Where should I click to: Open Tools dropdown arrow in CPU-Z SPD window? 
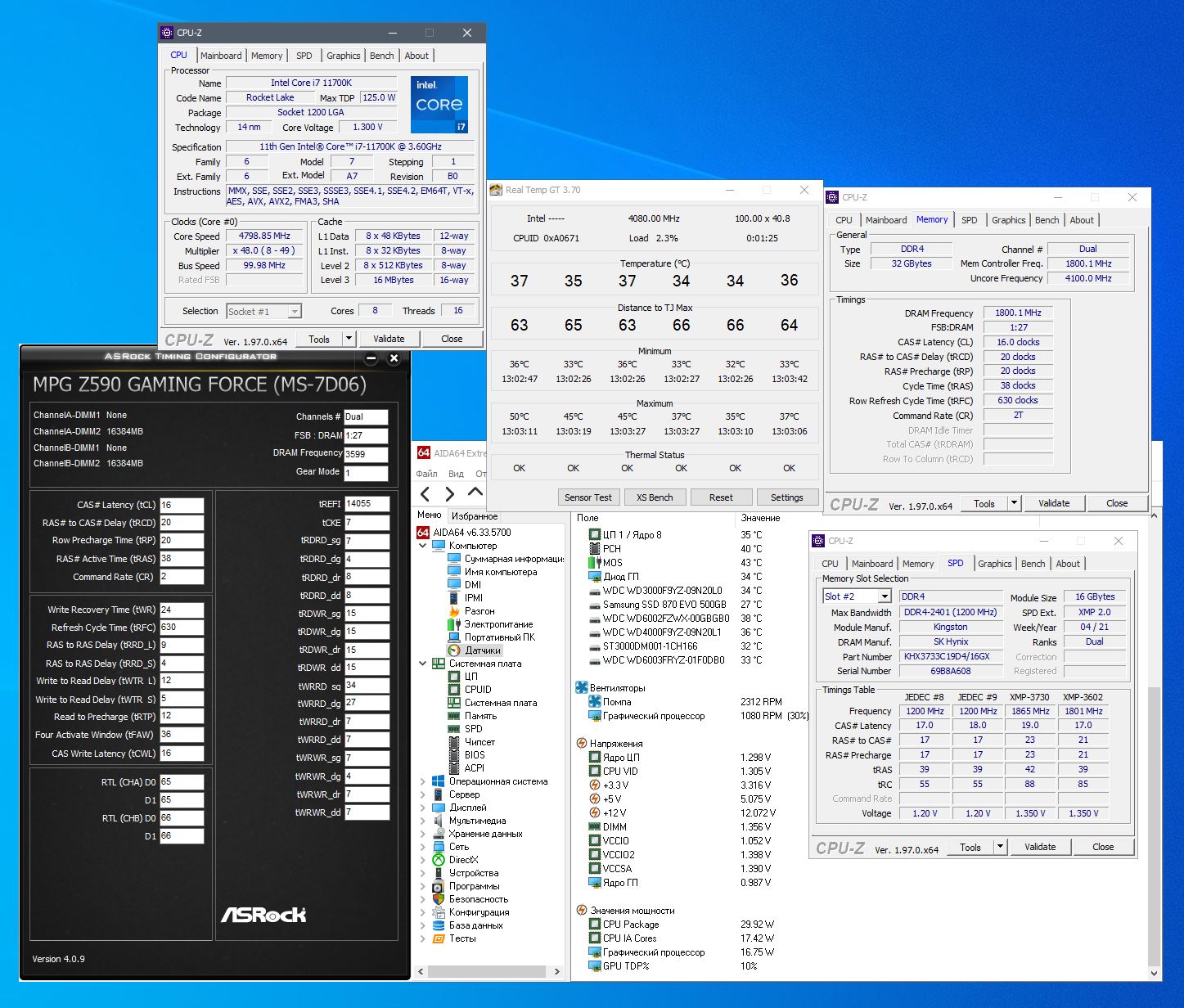coord(1001,847)
